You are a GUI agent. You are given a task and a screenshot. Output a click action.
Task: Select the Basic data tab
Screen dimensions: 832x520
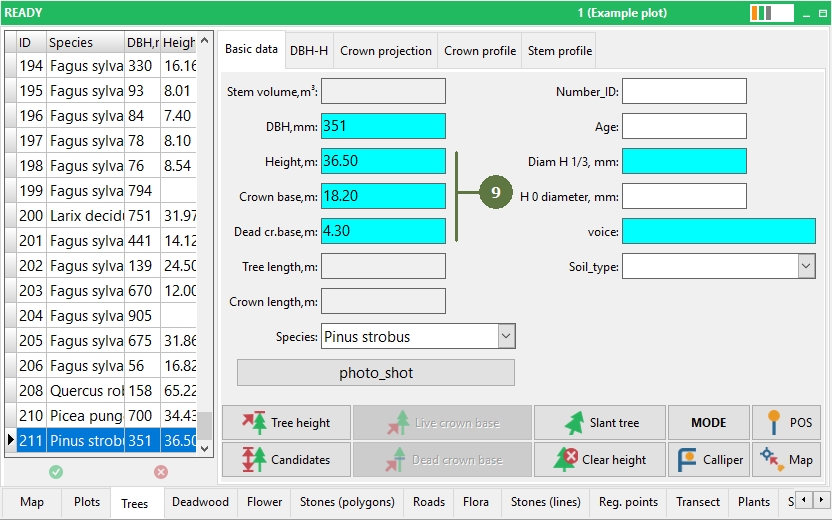click(x=252, y=49)
